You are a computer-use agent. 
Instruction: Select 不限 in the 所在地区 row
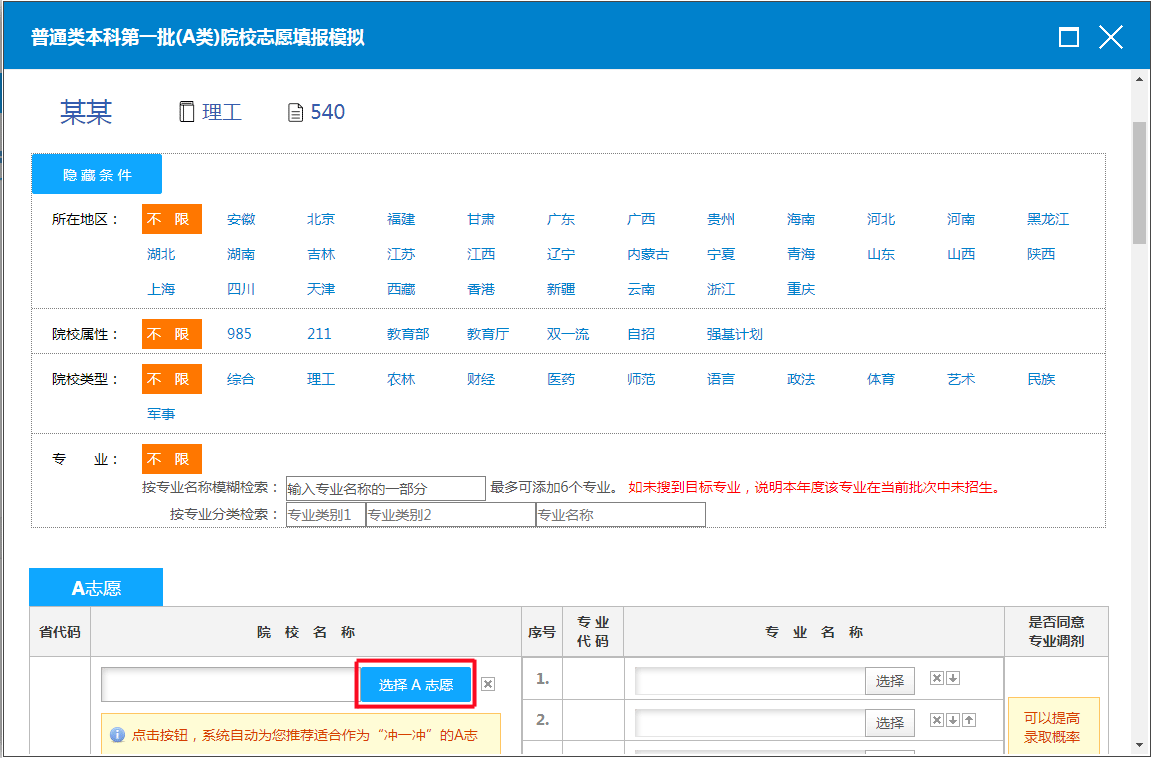pyautogui.click(x=171, y=219)
